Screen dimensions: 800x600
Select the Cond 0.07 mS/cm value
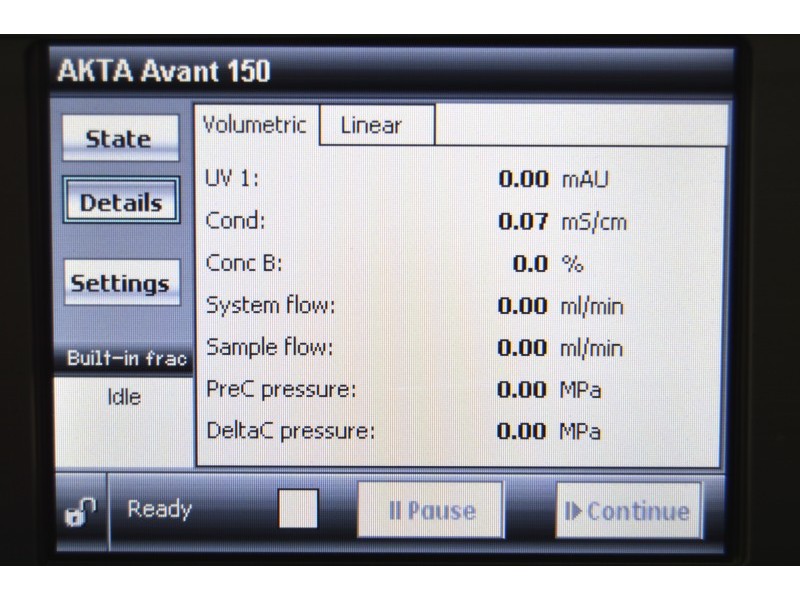click(x=562, y=222)
